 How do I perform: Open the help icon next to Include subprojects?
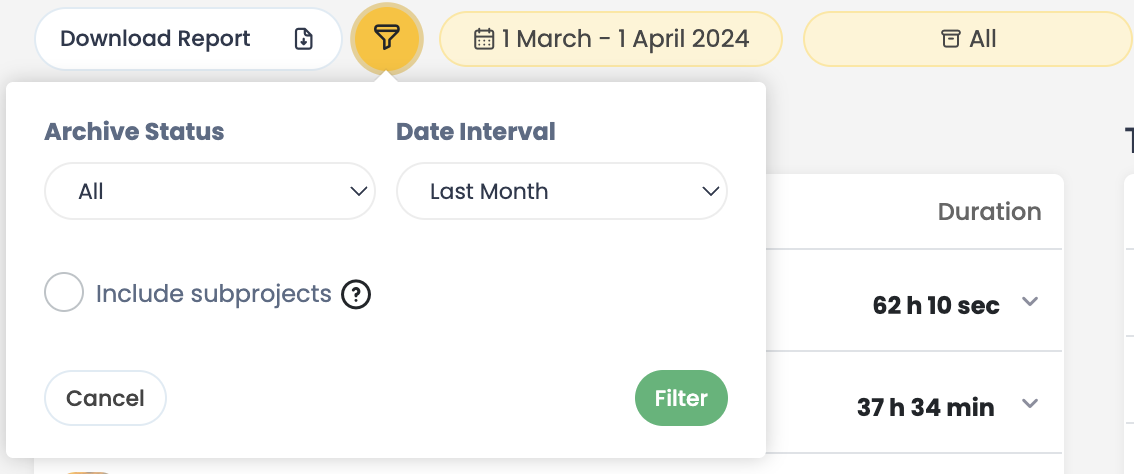pos(356,294)
